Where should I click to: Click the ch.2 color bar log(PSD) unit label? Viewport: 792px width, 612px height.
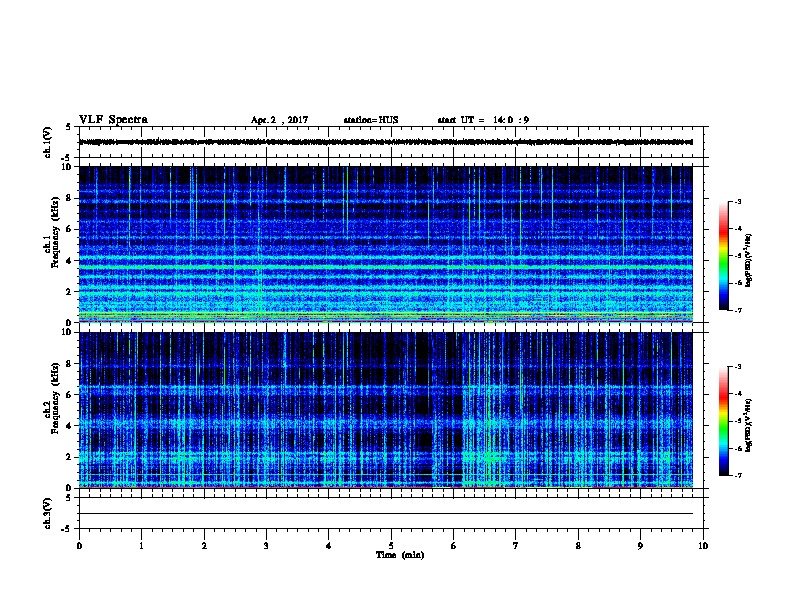[749, 425]
